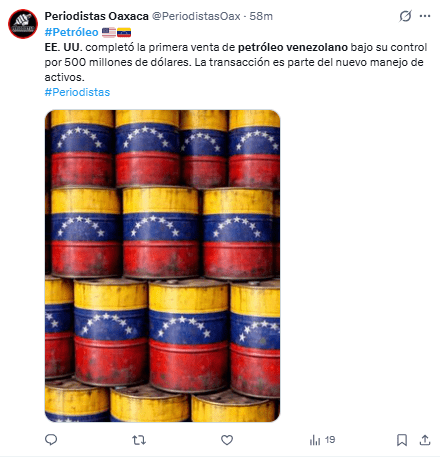Follow the #Petróleo hashtag link
The height and width of the screenshot is (457, 440).
point(72,32)
